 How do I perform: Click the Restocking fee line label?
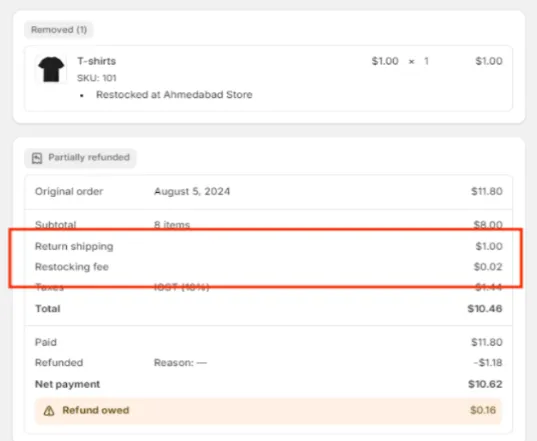pos(72,267)
